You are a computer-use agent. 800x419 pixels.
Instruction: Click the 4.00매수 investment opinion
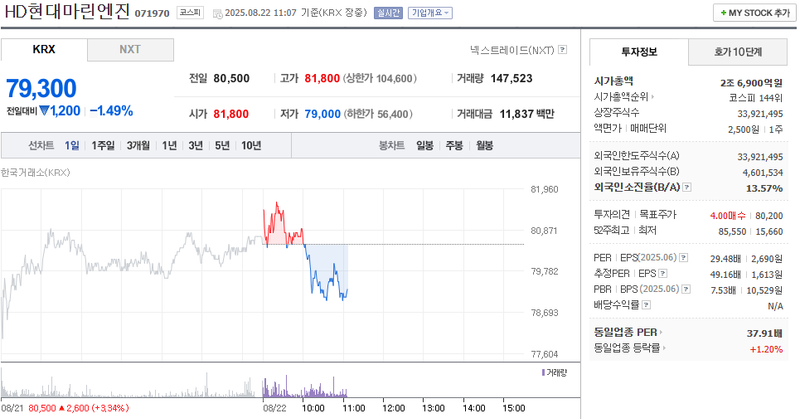pyautogui.click(x=727, y=216)
